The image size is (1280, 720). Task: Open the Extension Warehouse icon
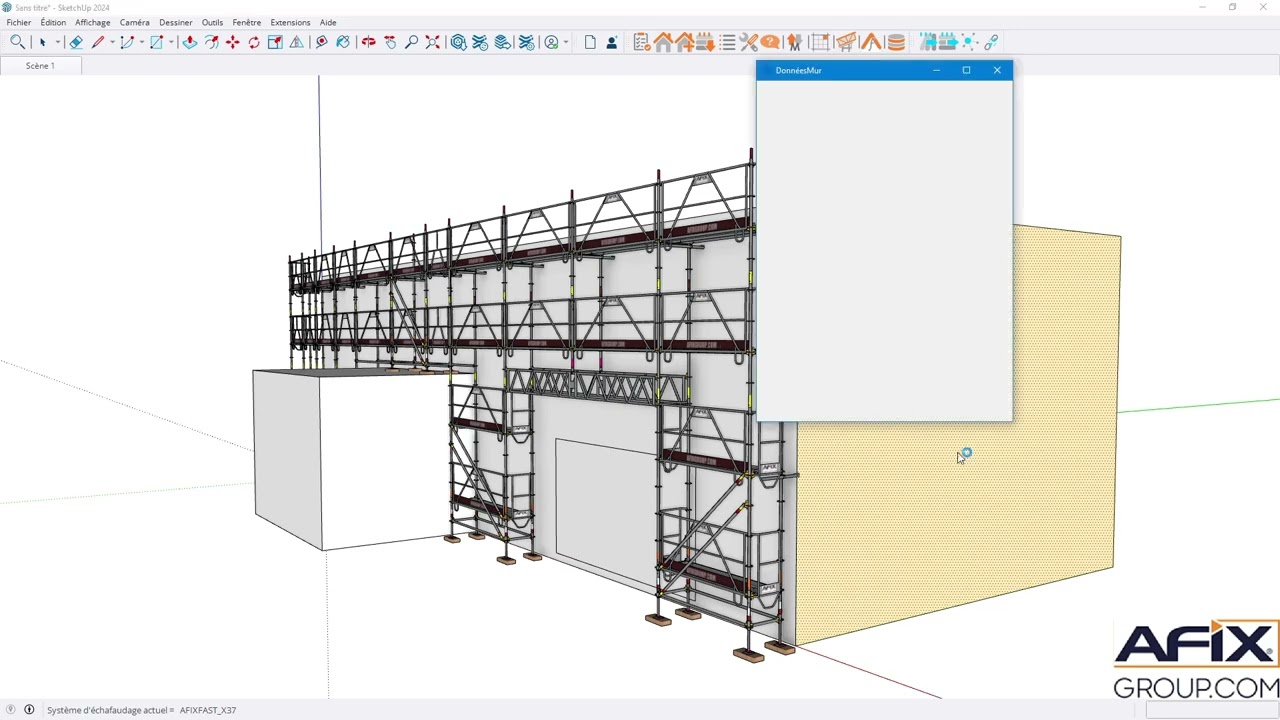coord(480,42)
